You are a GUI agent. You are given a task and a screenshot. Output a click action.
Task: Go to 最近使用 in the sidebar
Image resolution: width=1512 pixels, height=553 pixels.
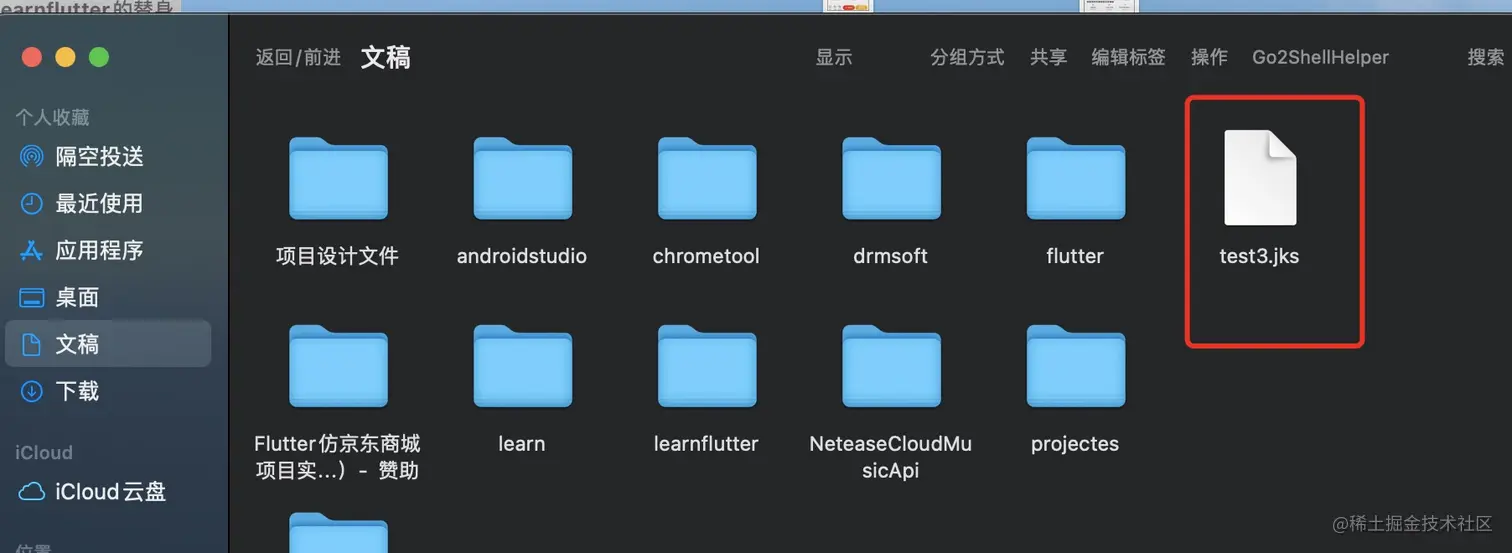[108, 204]
